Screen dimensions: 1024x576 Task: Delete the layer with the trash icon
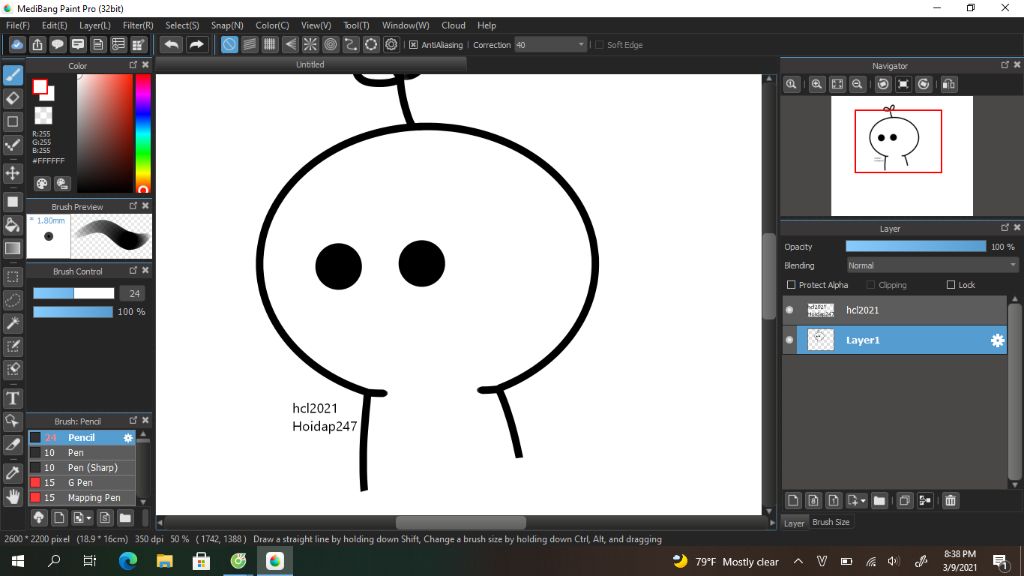950,501
